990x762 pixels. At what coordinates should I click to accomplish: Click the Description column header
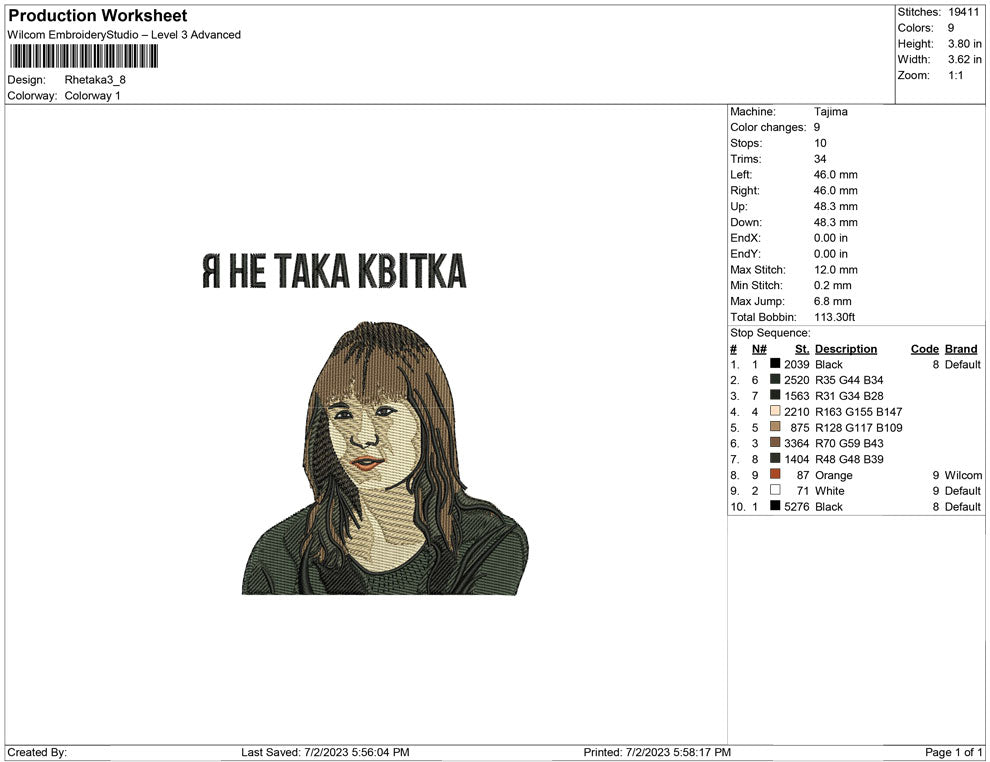pyautogui.click(x=845, y=349)
